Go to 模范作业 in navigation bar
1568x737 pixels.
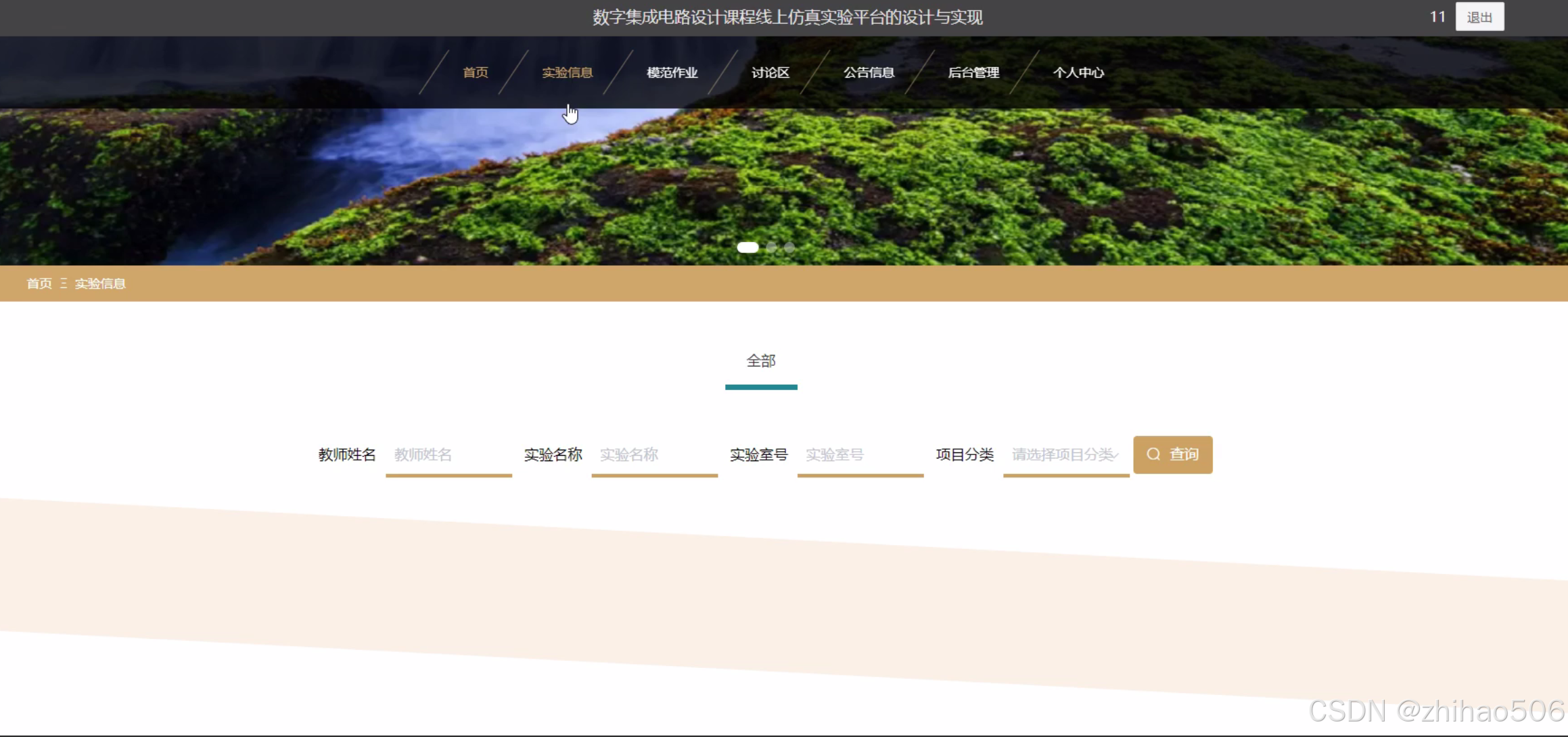[672, 72]
